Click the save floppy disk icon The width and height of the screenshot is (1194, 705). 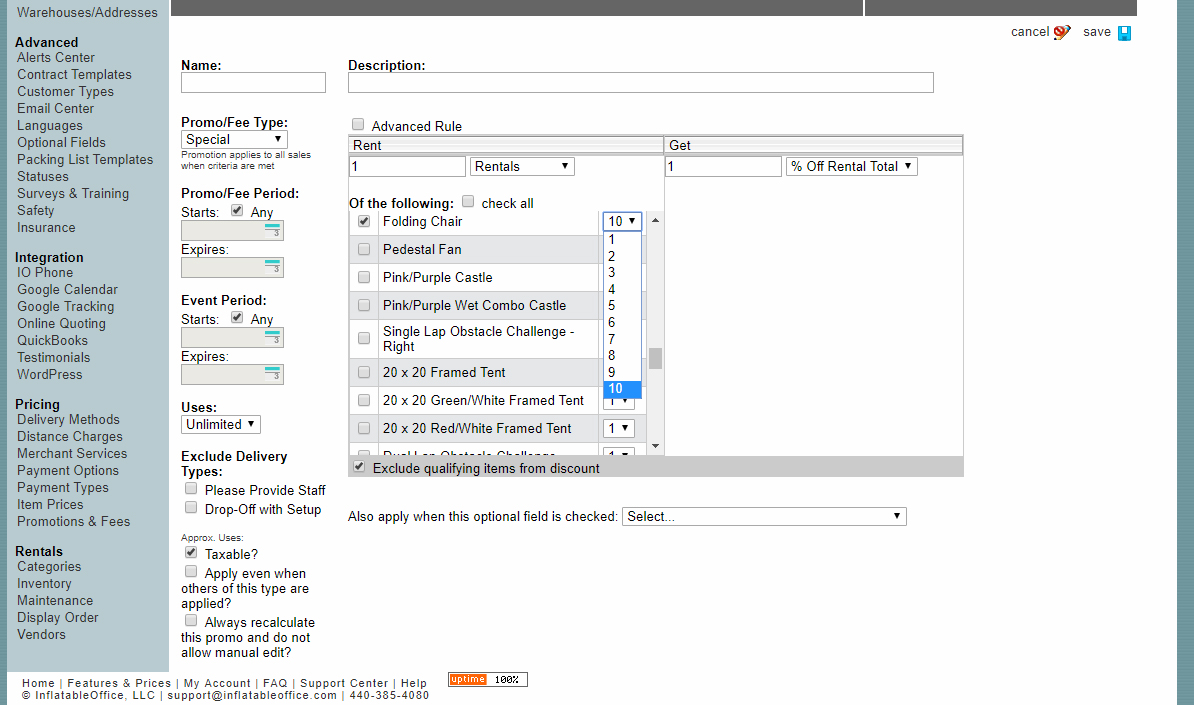coord(1124,33)
